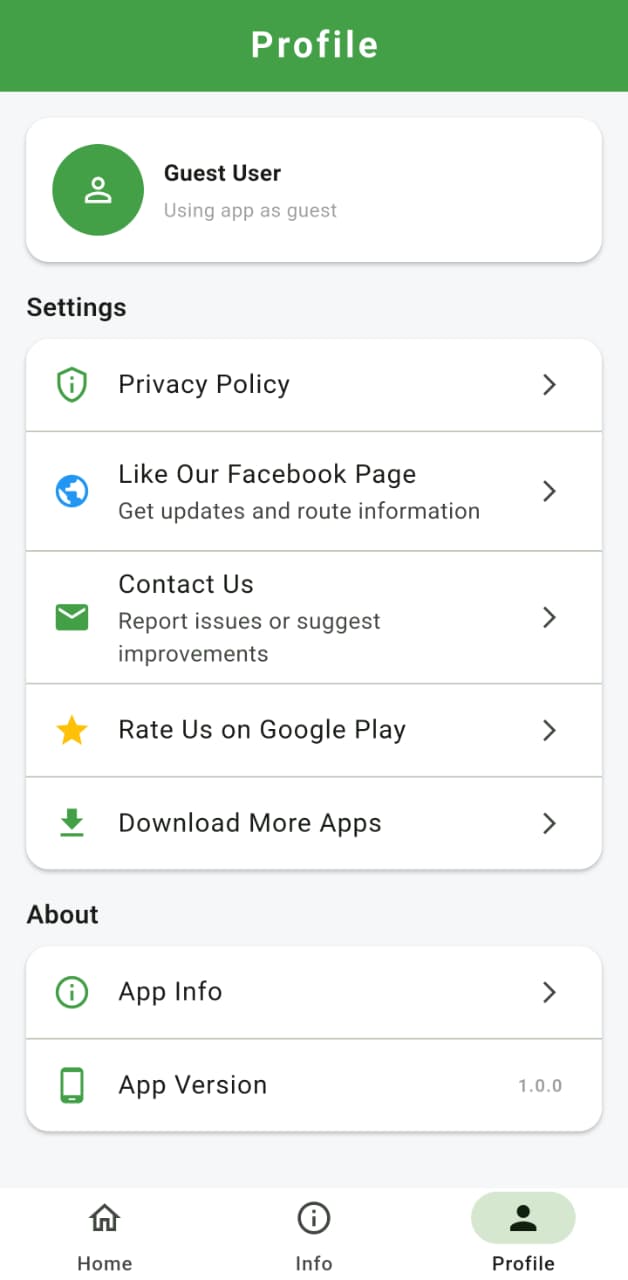Click the Info icon in bottom navigation
The width and height of the screenshot is (628, 1280).
[313, 1218]
